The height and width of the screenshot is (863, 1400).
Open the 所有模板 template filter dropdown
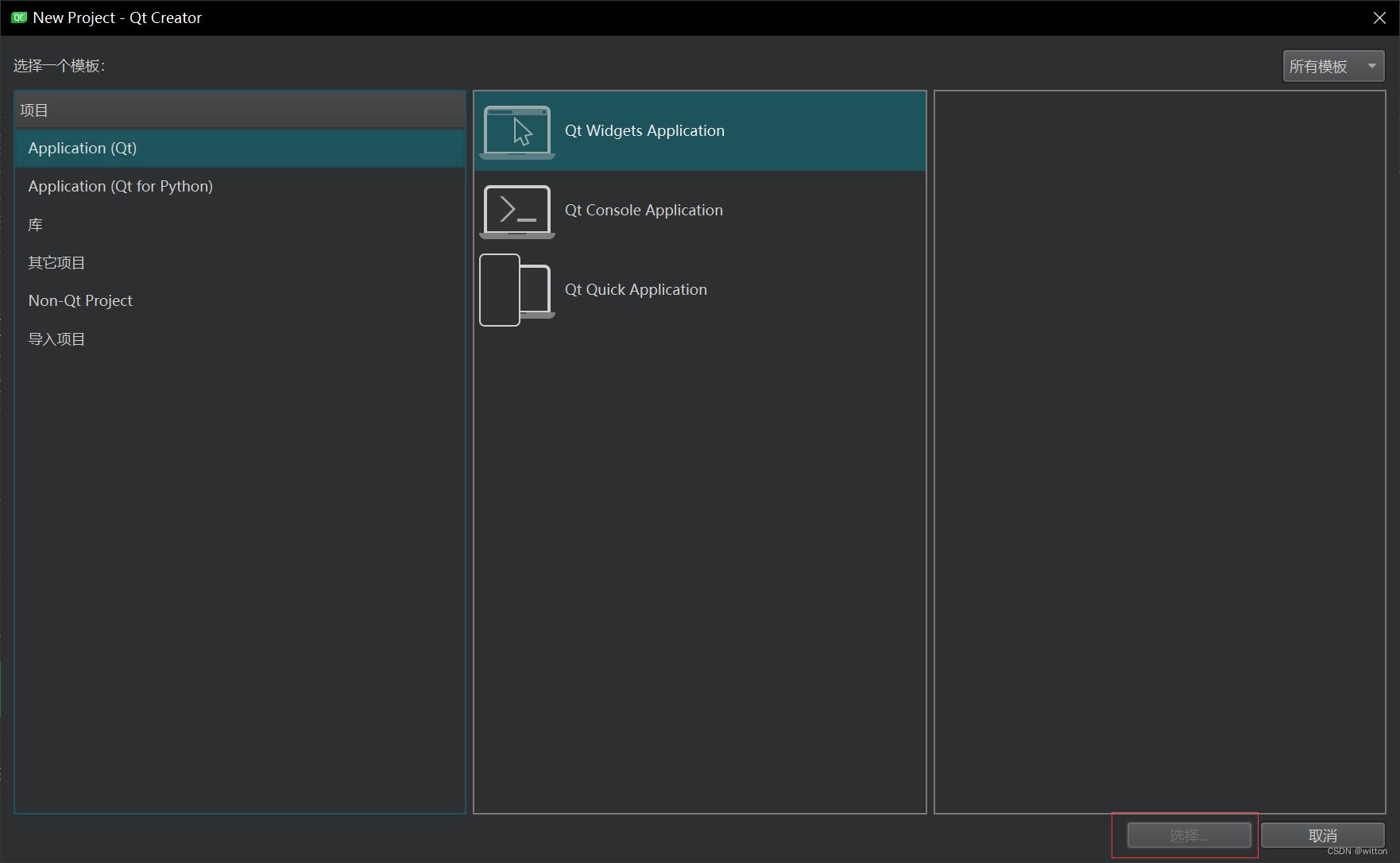[x=1333, y=66]
